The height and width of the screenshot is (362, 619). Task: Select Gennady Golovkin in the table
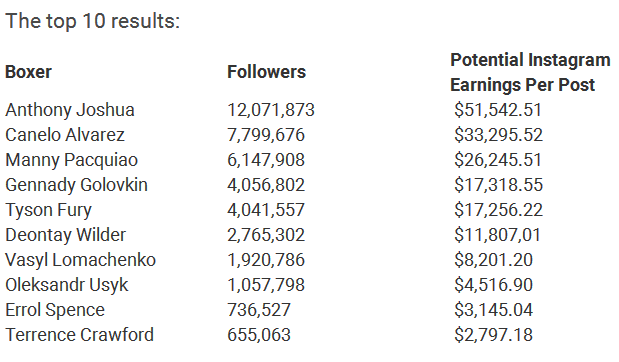[76, 185]
